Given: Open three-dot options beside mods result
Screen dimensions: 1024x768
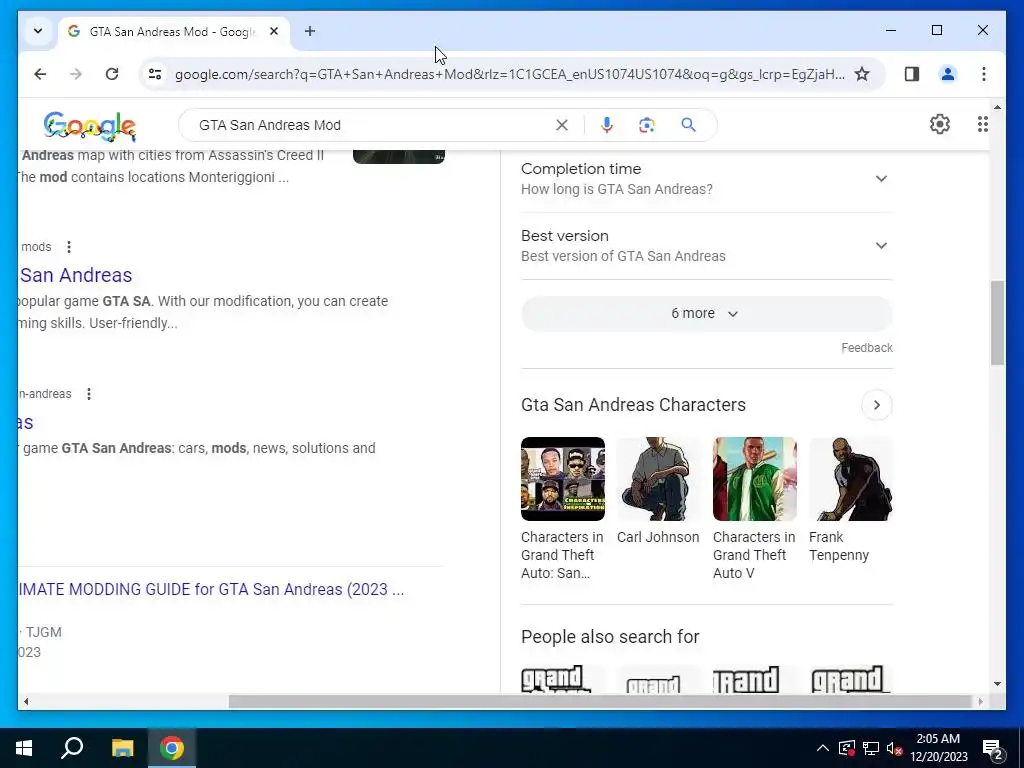Looking at the screenshot, I should (69, 247).
